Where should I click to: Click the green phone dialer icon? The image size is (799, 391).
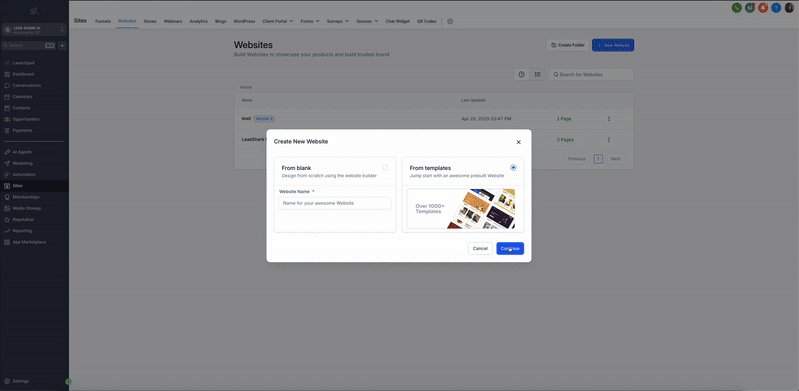coord(736,8)
